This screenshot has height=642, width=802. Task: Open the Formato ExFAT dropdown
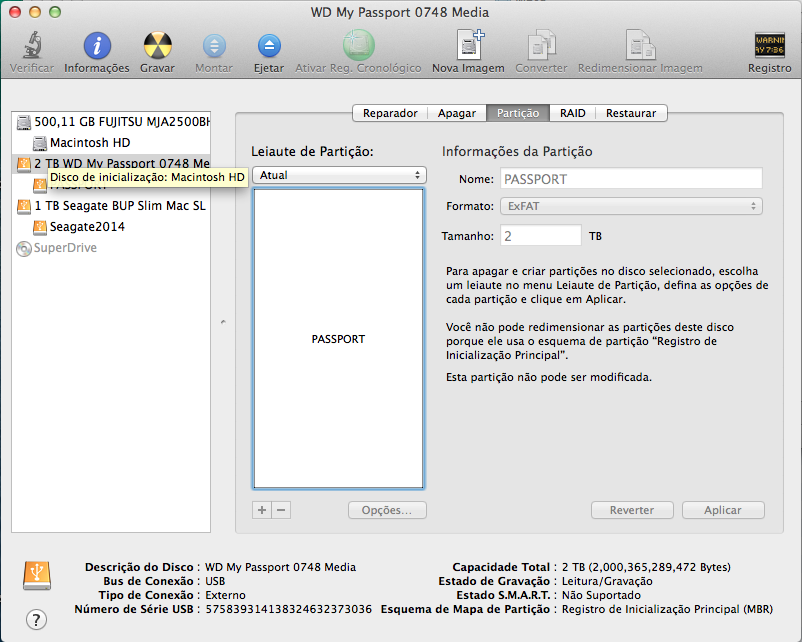point(631,206)
